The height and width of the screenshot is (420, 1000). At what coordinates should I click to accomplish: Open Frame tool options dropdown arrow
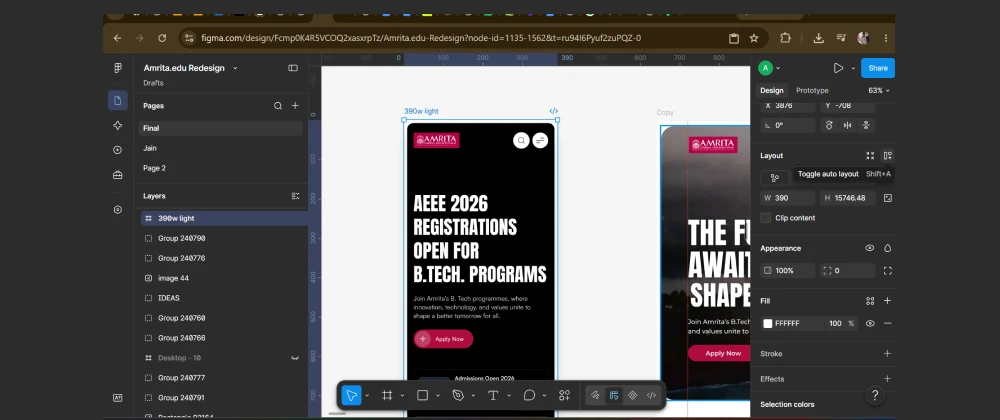click(x=402, y=396)
